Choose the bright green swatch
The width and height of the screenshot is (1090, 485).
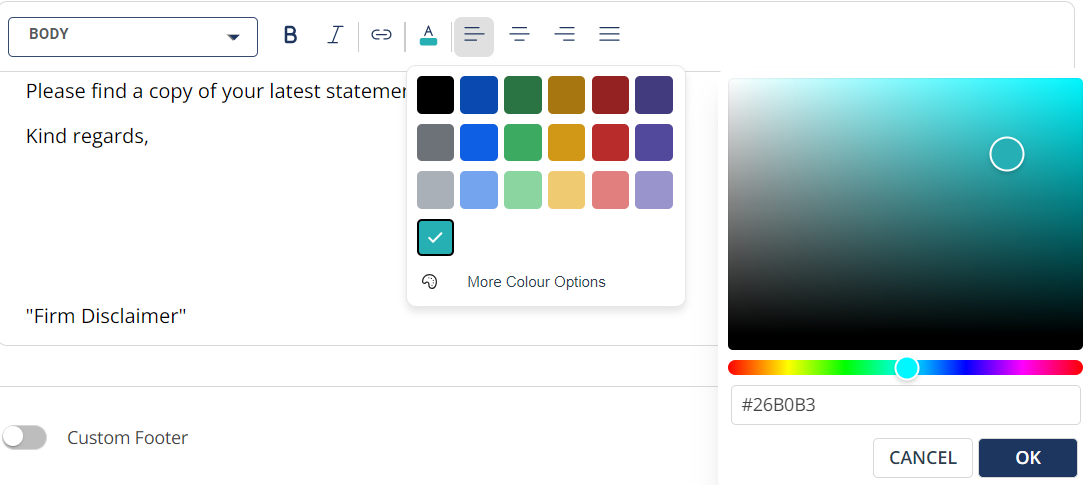[523, 142]
